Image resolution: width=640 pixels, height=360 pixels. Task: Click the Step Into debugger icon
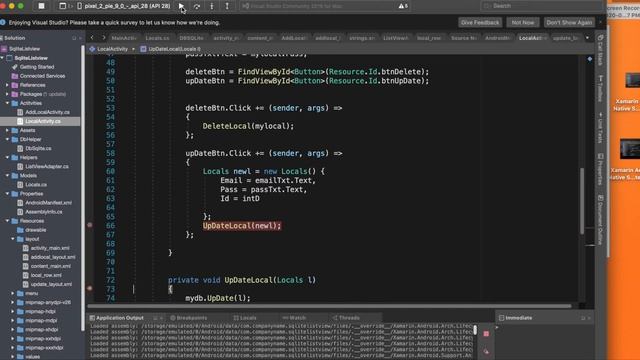[x=211, y=6]
